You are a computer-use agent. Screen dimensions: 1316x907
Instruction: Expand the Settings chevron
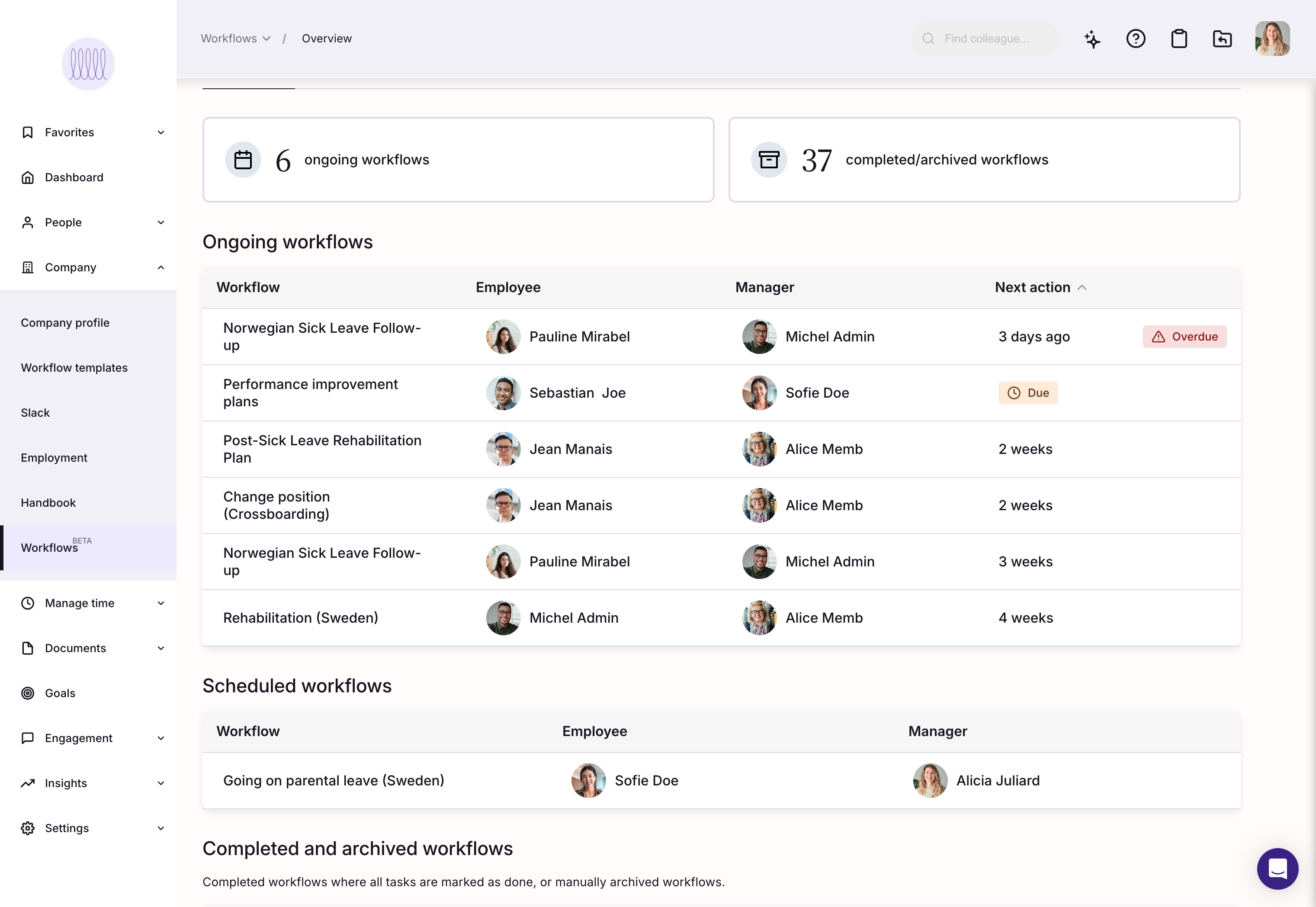click(x=161, y=828)
